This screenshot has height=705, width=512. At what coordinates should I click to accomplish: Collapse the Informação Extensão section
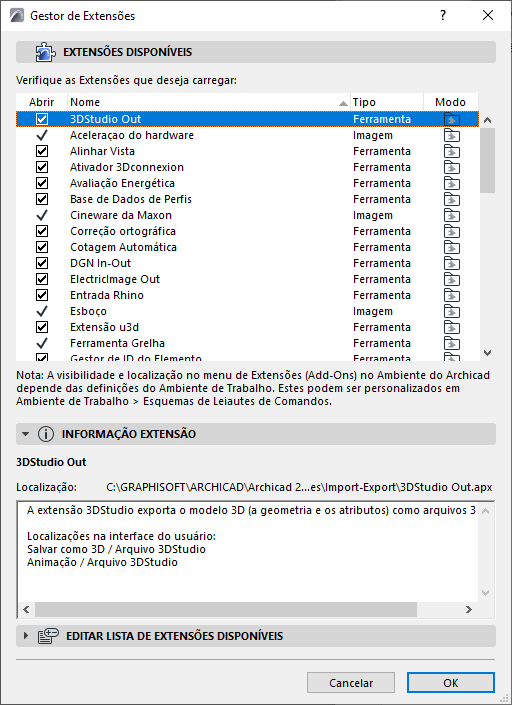point(26,434)
